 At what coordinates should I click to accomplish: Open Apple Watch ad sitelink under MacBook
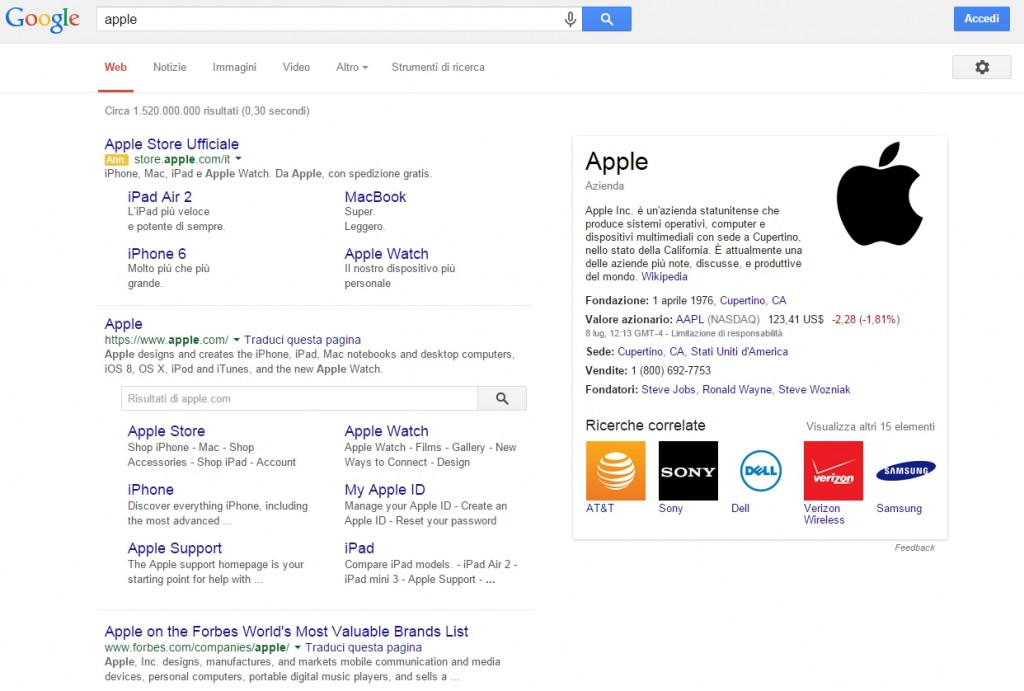pos(387,253)
